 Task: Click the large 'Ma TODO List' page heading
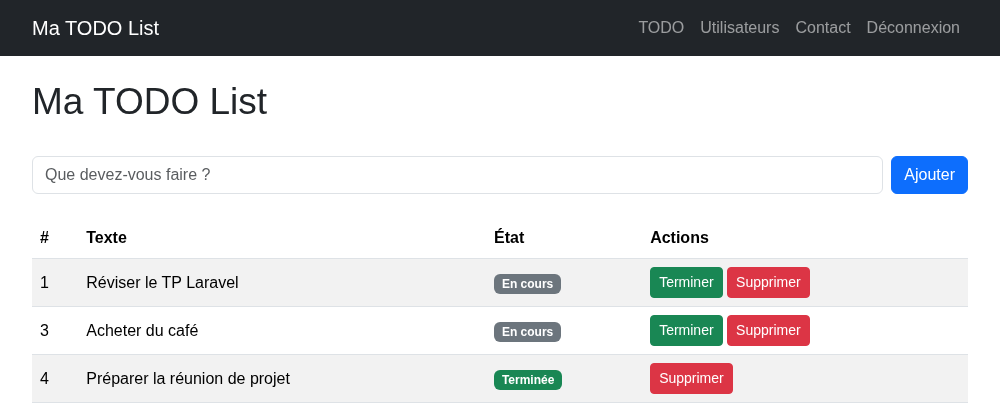[149, 101]
